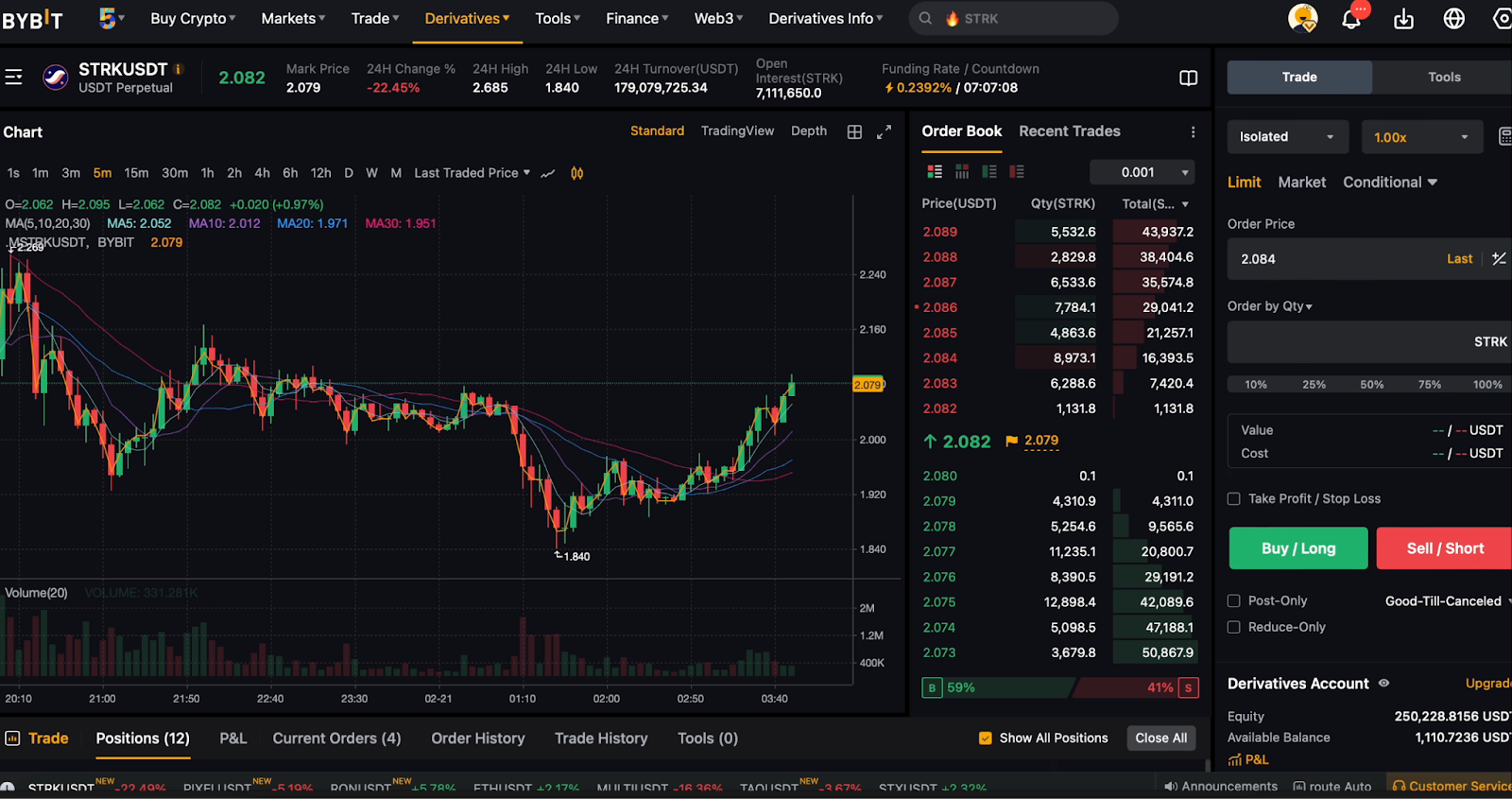
Task: Set order price to Last
Action: 1459,259
